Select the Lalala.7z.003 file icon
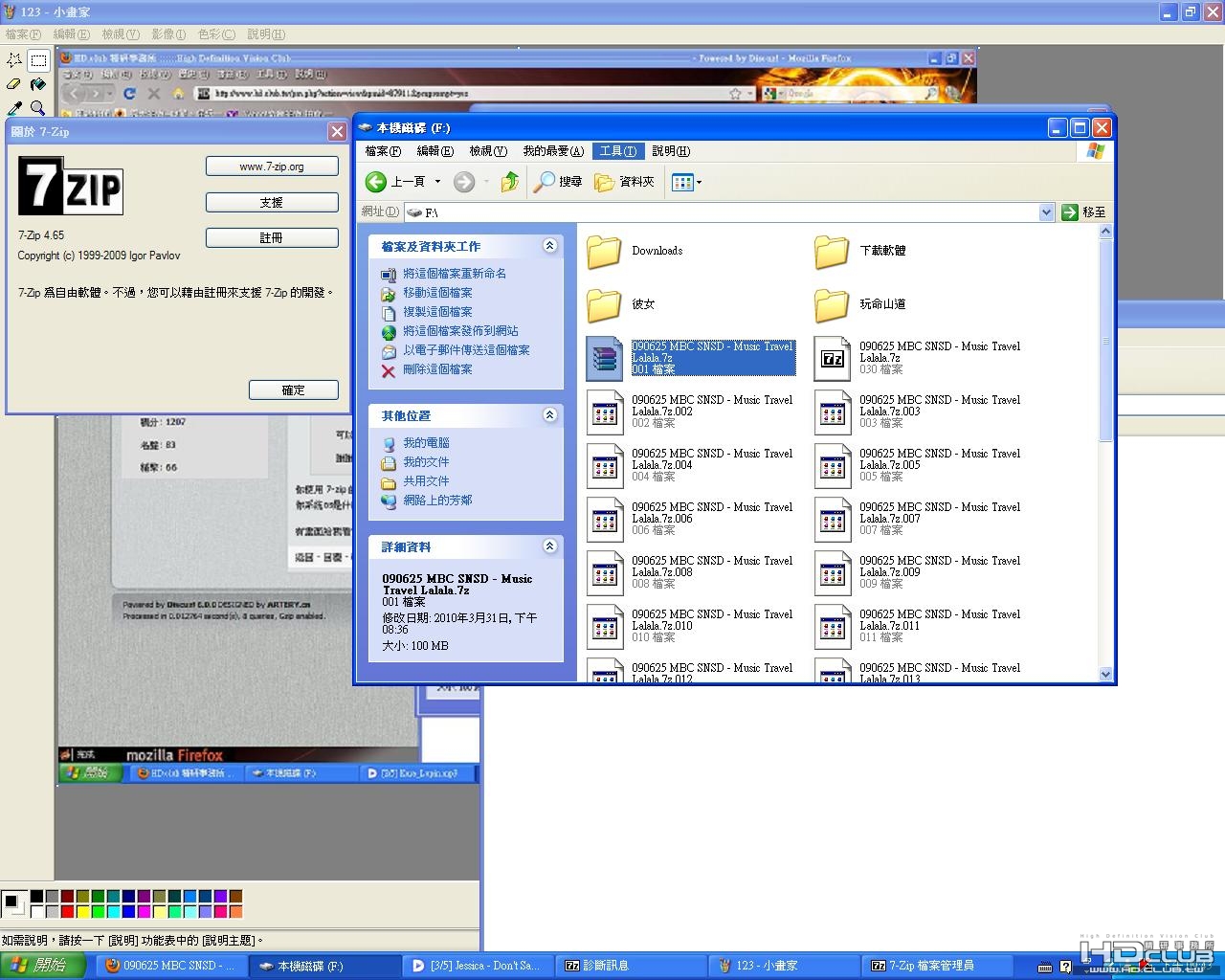 833,412
